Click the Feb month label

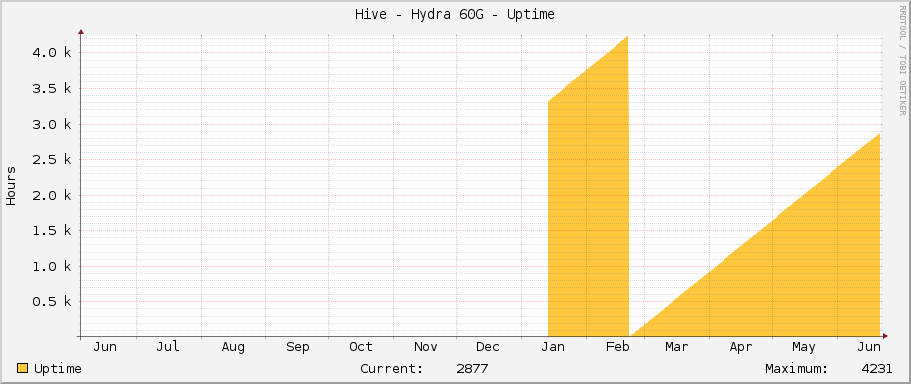pyautogui.click(x=618, y=347)
